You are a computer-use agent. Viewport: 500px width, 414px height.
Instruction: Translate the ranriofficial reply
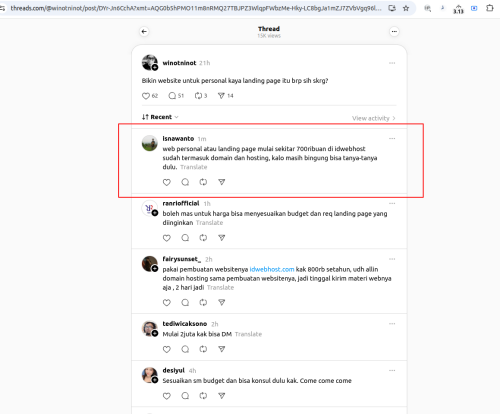click(209, 223)
